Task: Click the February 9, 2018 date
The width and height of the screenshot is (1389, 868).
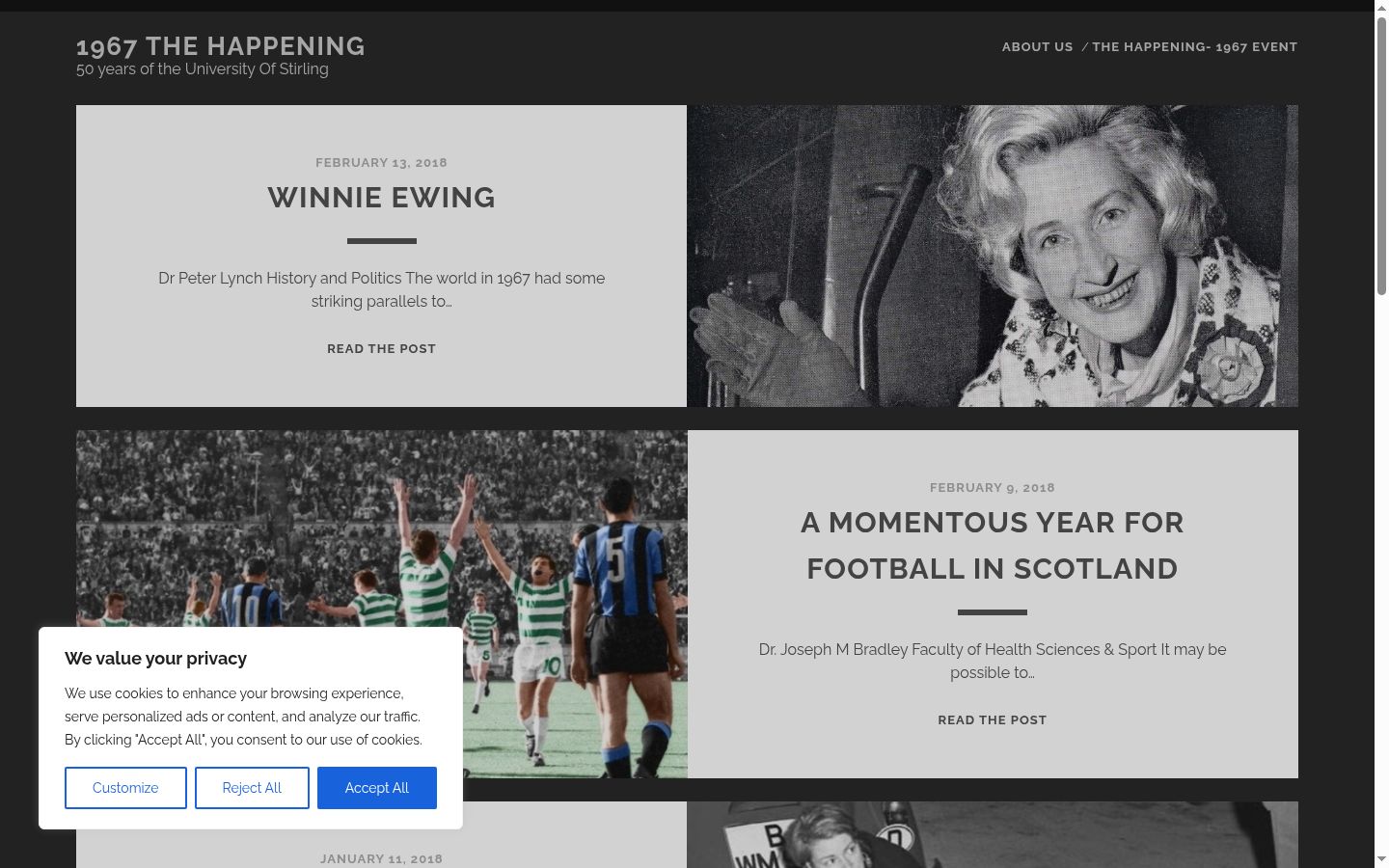Action: [992, 487]
